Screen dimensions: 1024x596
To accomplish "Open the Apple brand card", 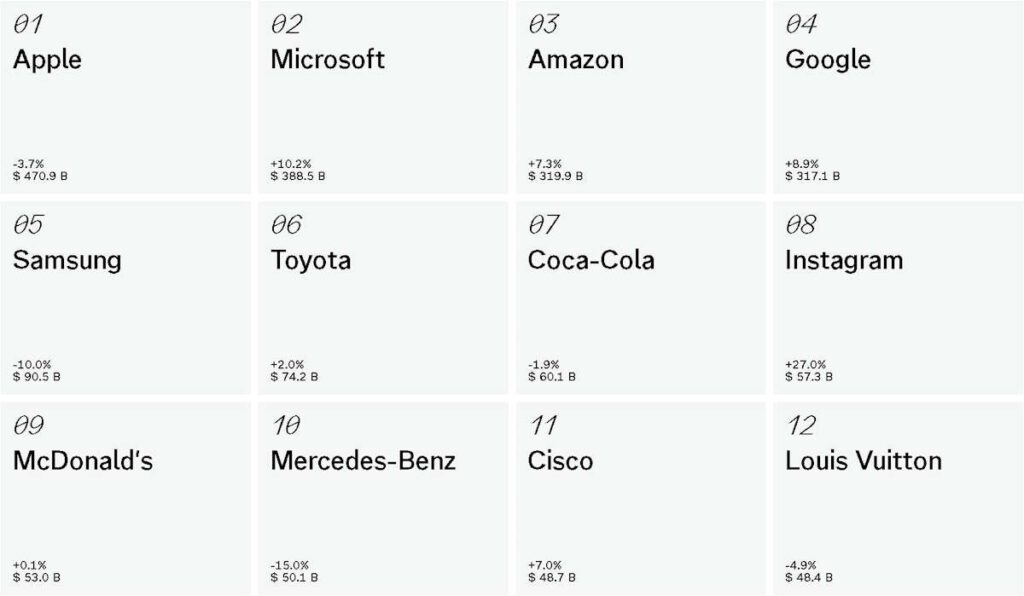I will 125,97.
